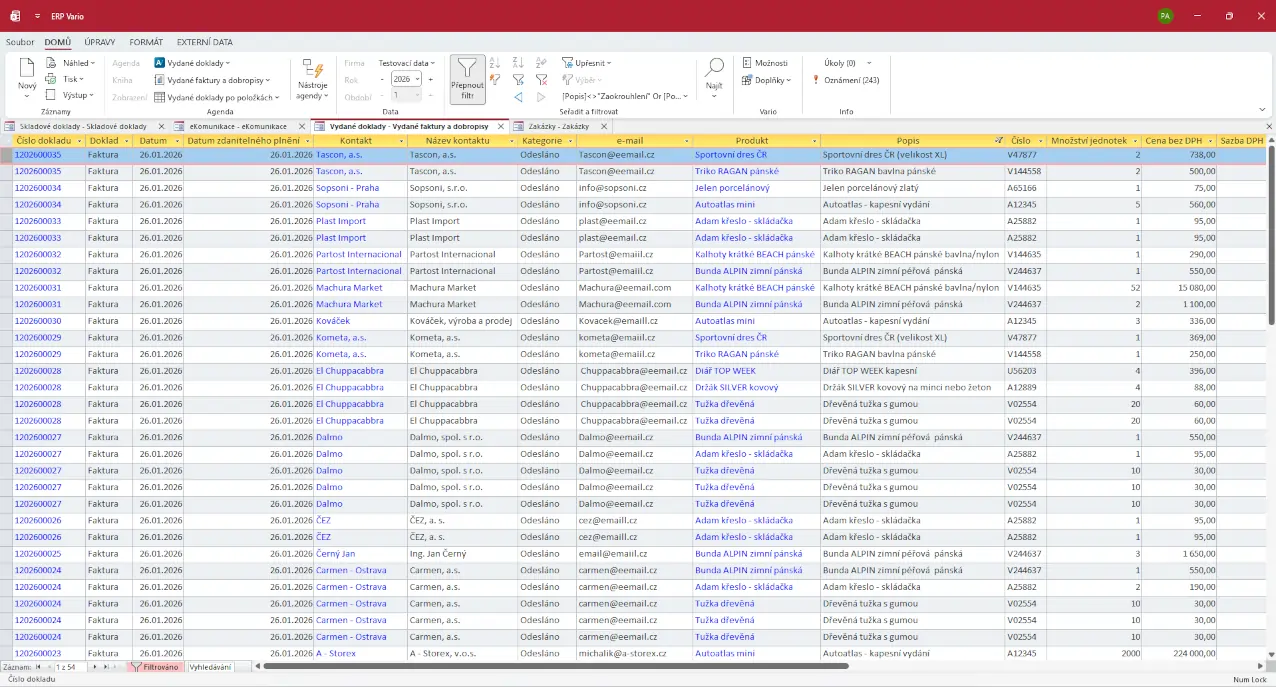Click the sort descending Z-A icon
The width and height of the screenshot is (1276, 687).
click(x=518, y=63)
